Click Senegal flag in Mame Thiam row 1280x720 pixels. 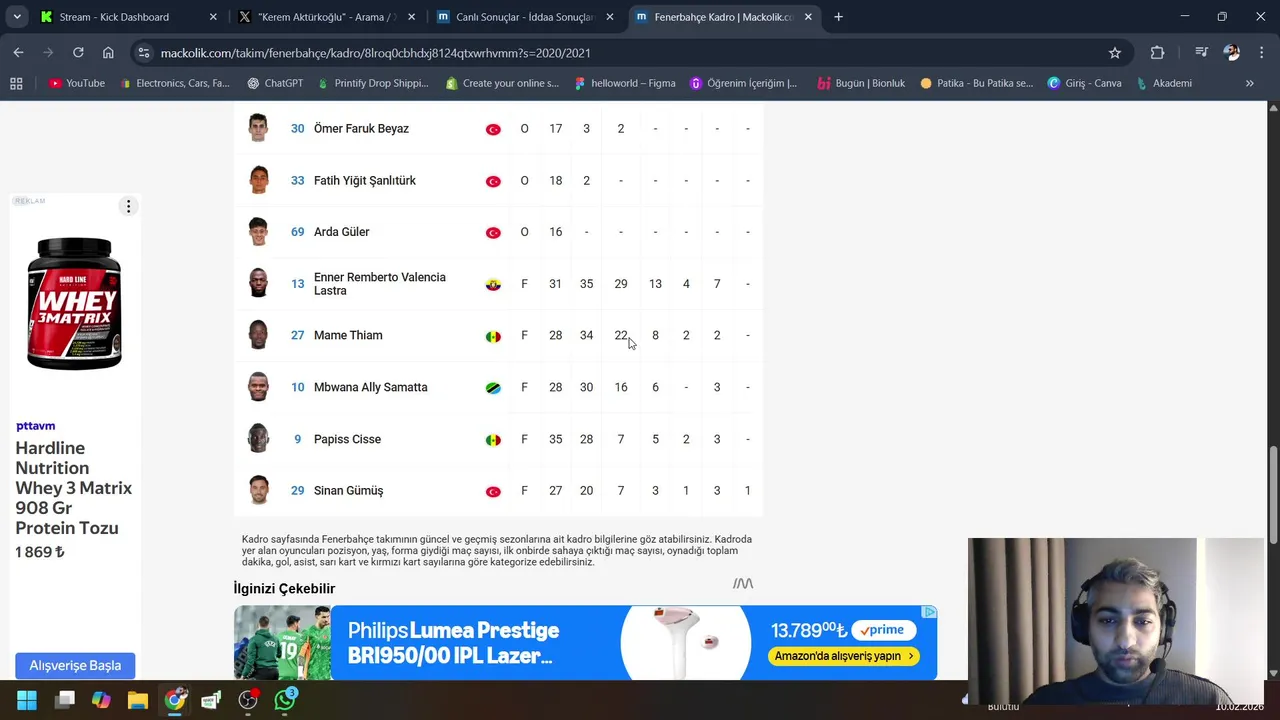click(x=493, y=337)
